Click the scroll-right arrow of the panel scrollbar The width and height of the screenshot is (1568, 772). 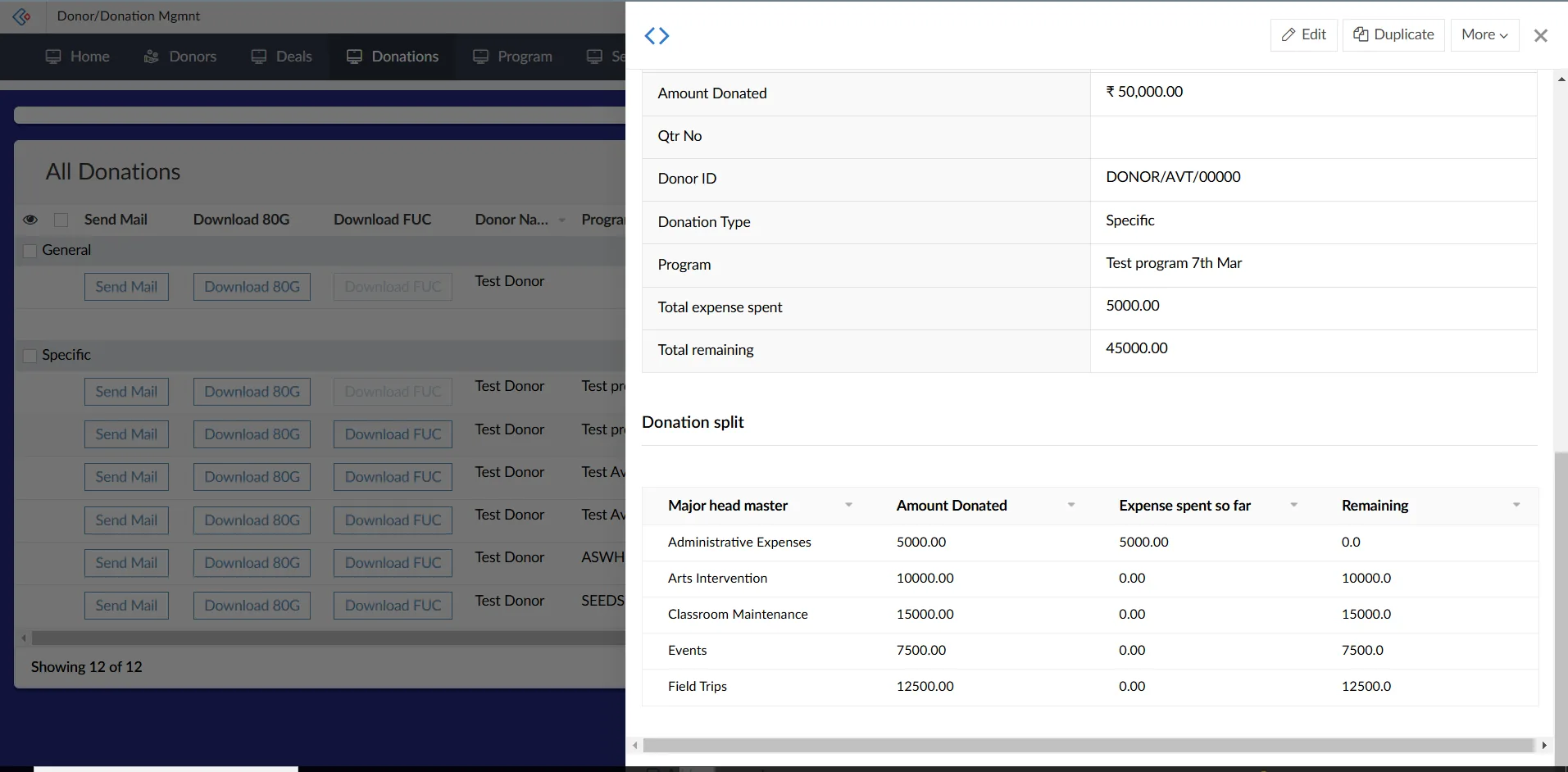coord(1545,746)
